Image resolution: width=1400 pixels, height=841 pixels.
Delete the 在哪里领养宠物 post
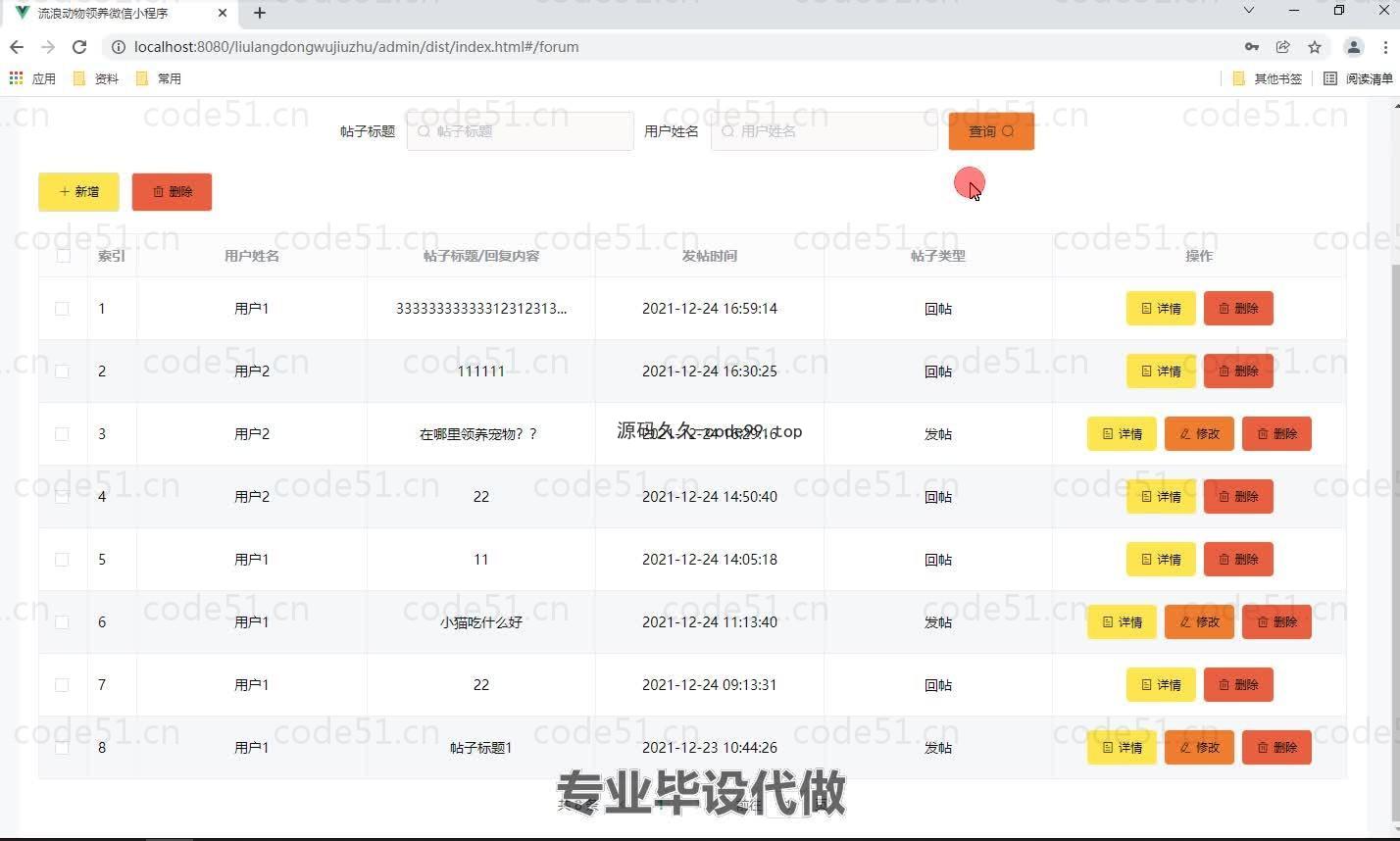pos(1276,434)
